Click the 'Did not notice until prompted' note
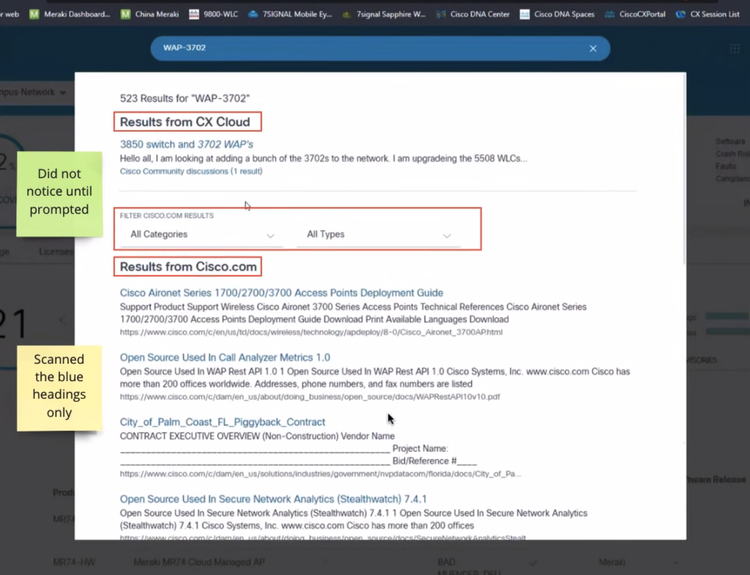750x575 pixels. point(59,192)
